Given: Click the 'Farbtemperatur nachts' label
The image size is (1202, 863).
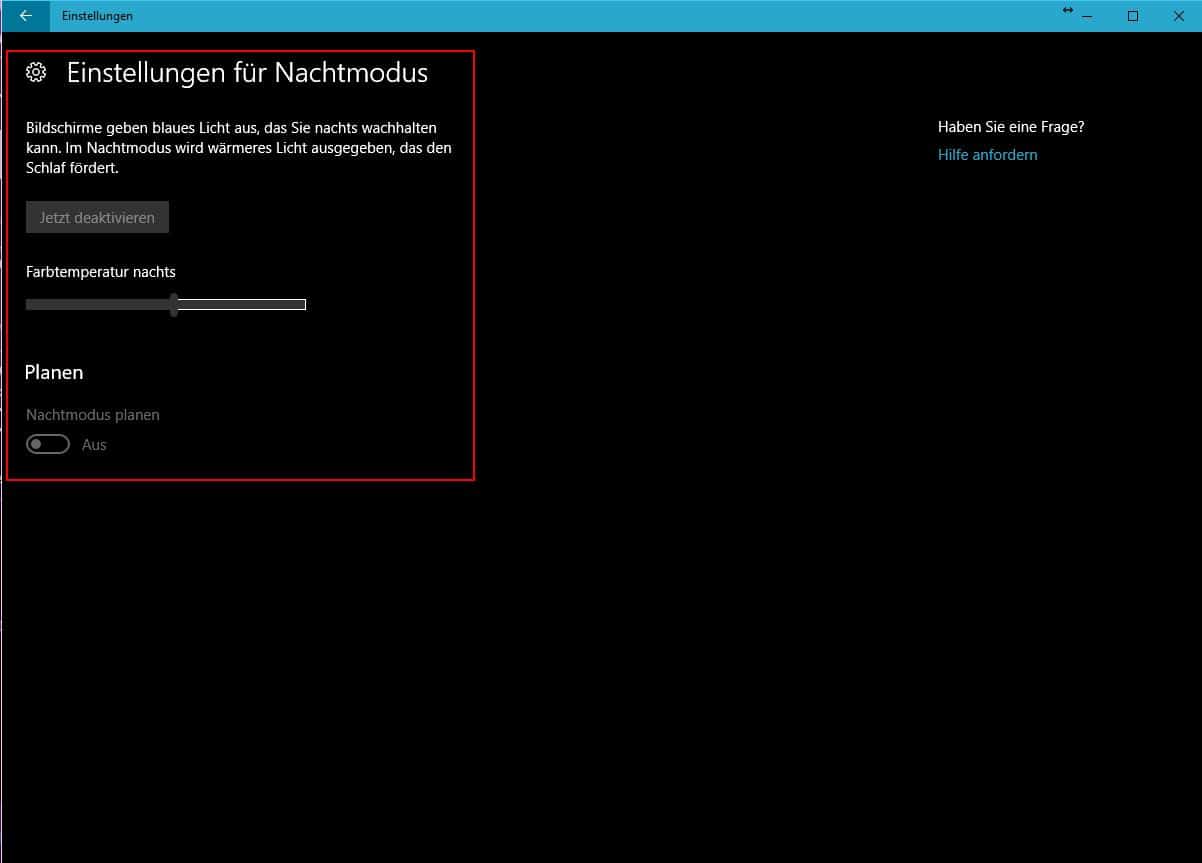Looking at the screenshot, I should [x=101, y=271].
